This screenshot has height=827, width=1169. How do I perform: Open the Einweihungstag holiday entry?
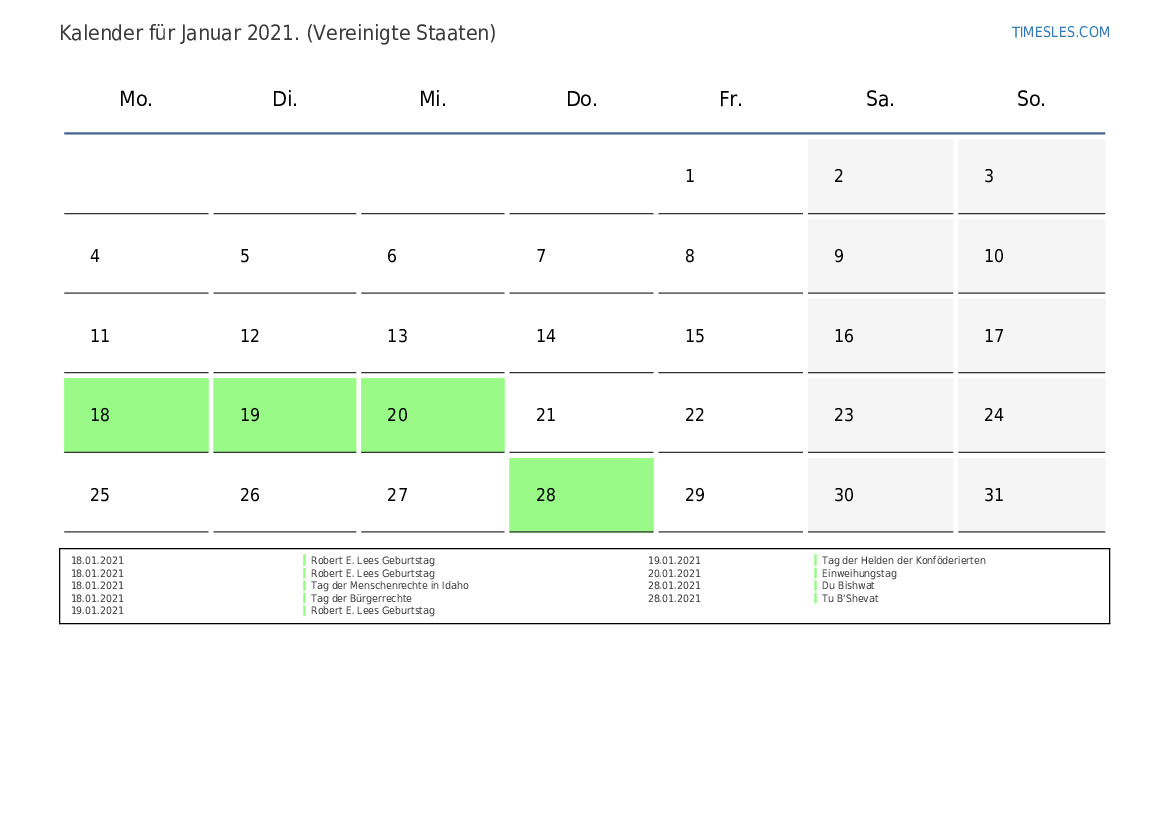point(859,574)
